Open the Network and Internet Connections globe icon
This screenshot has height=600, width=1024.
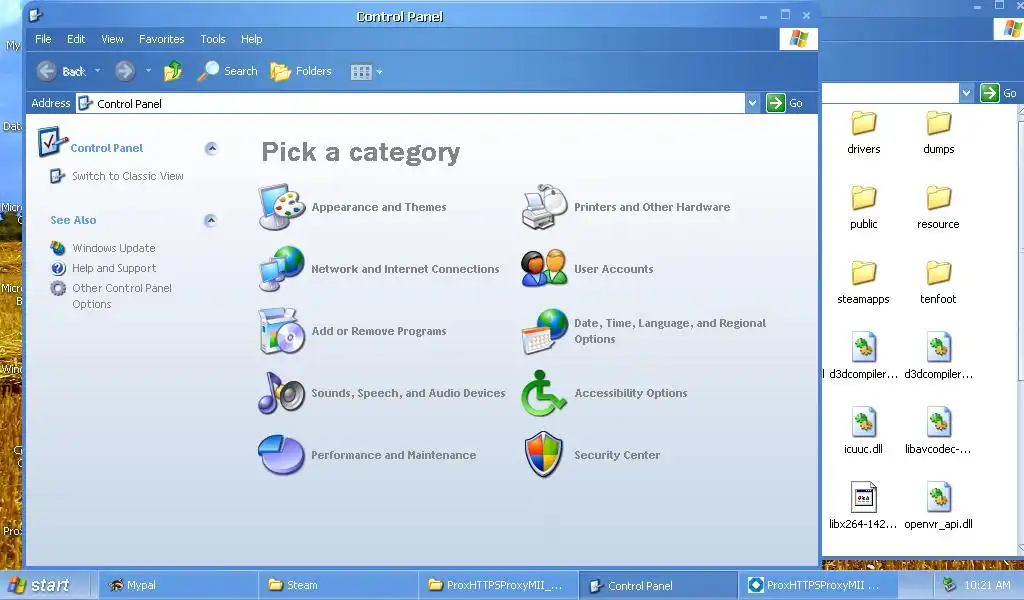coord(281,268)
